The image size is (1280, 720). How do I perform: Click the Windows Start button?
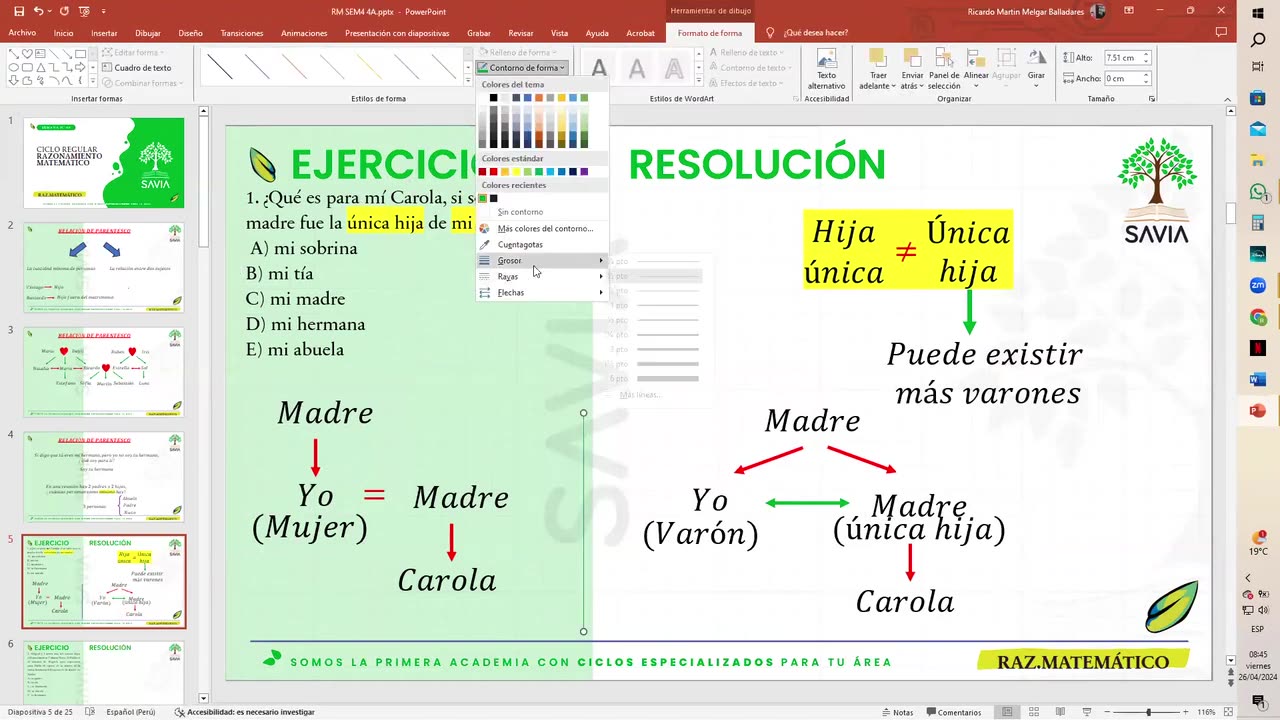pyautogui.click(x=1258, y=12)
